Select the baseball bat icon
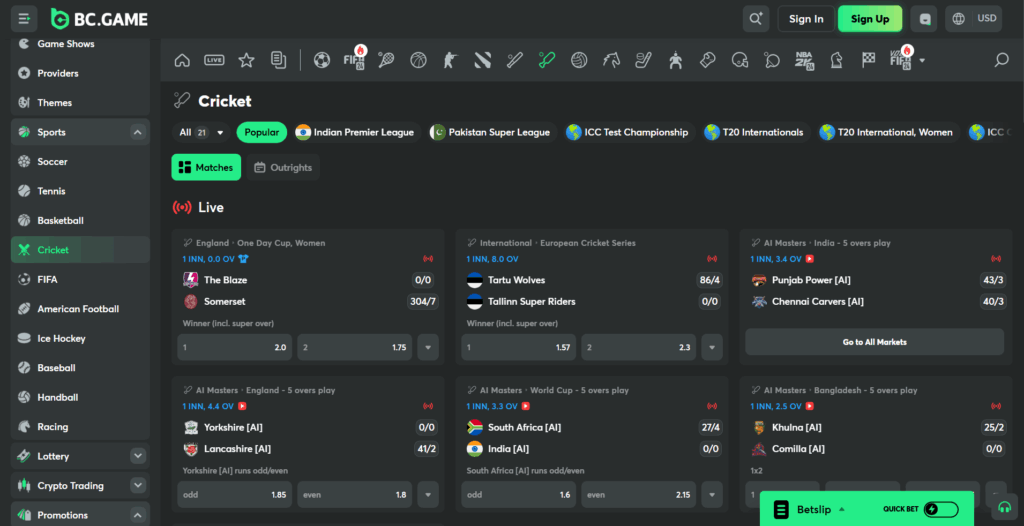 (x=515, y=60)
